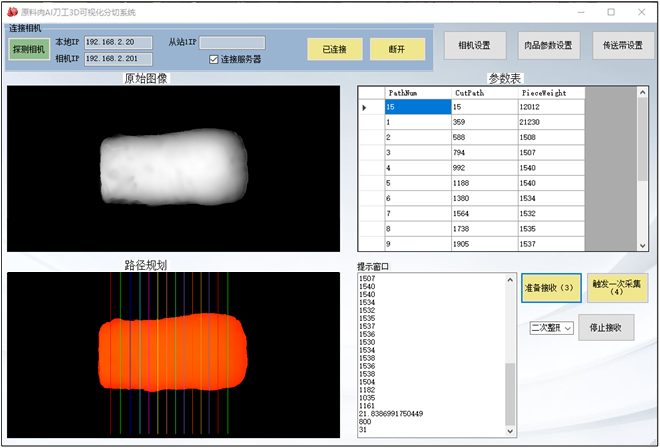The width and height of the screenshot is (660, 448).
Task: Open 肉品参数设置 meat parameter settings
Action: point(547,45)
